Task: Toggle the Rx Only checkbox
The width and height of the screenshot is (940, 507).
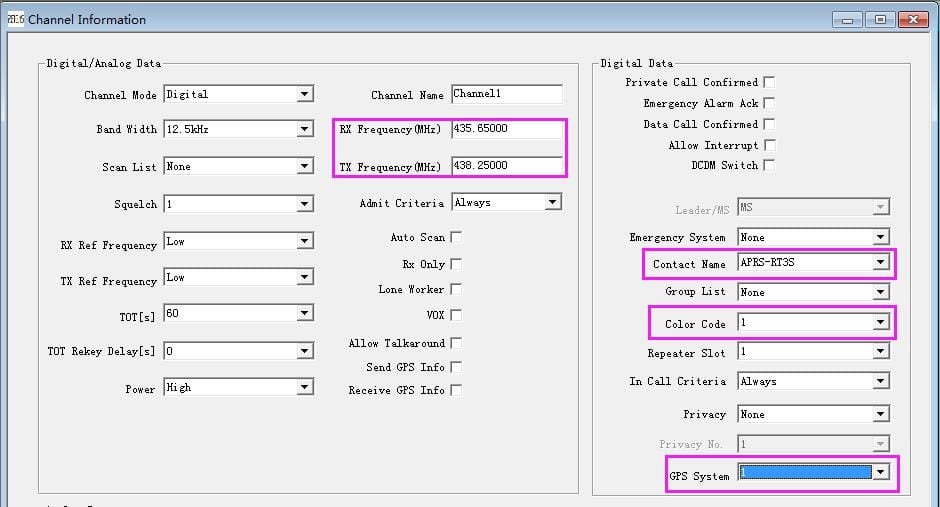Action: point(456,264)
